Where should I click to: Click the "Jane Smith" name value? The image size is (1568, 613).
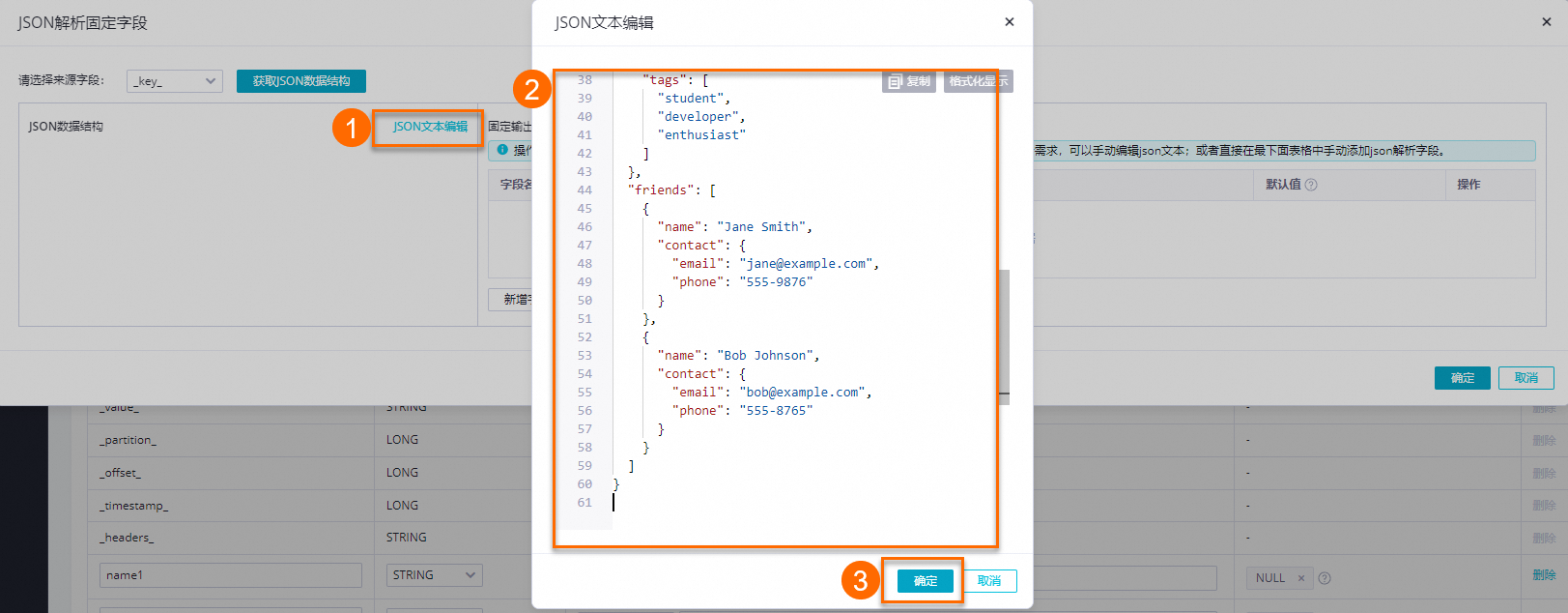[x=761, y=227]
